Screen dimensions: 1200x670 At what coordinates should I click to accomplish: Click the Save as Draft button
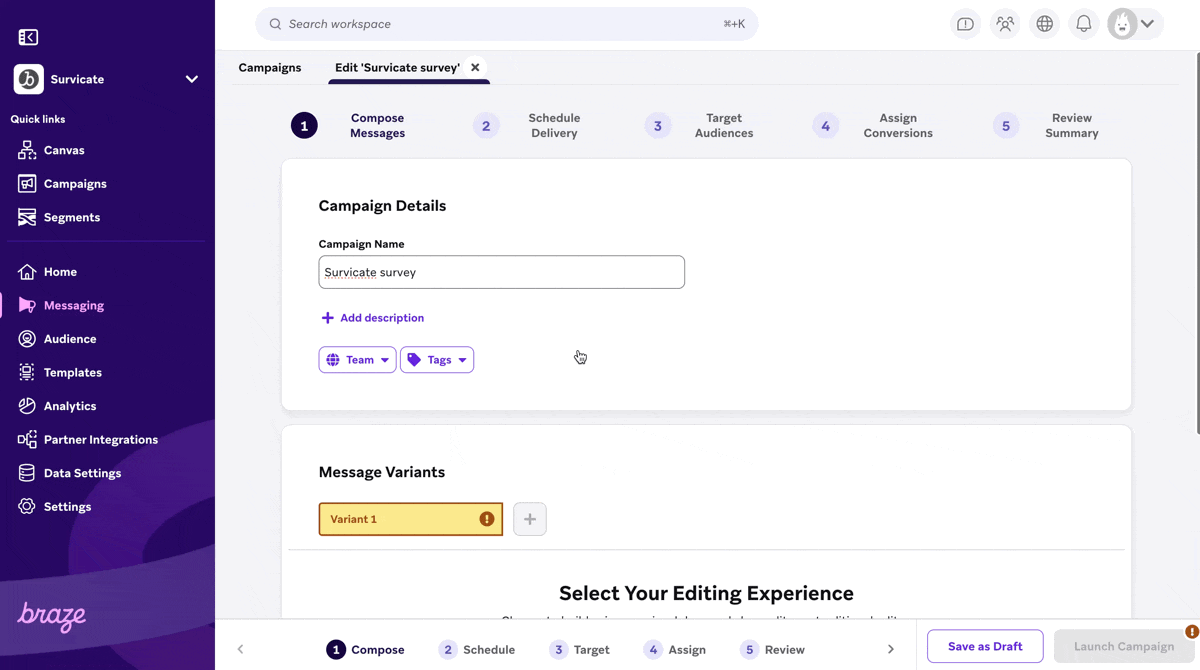point(985,646)
